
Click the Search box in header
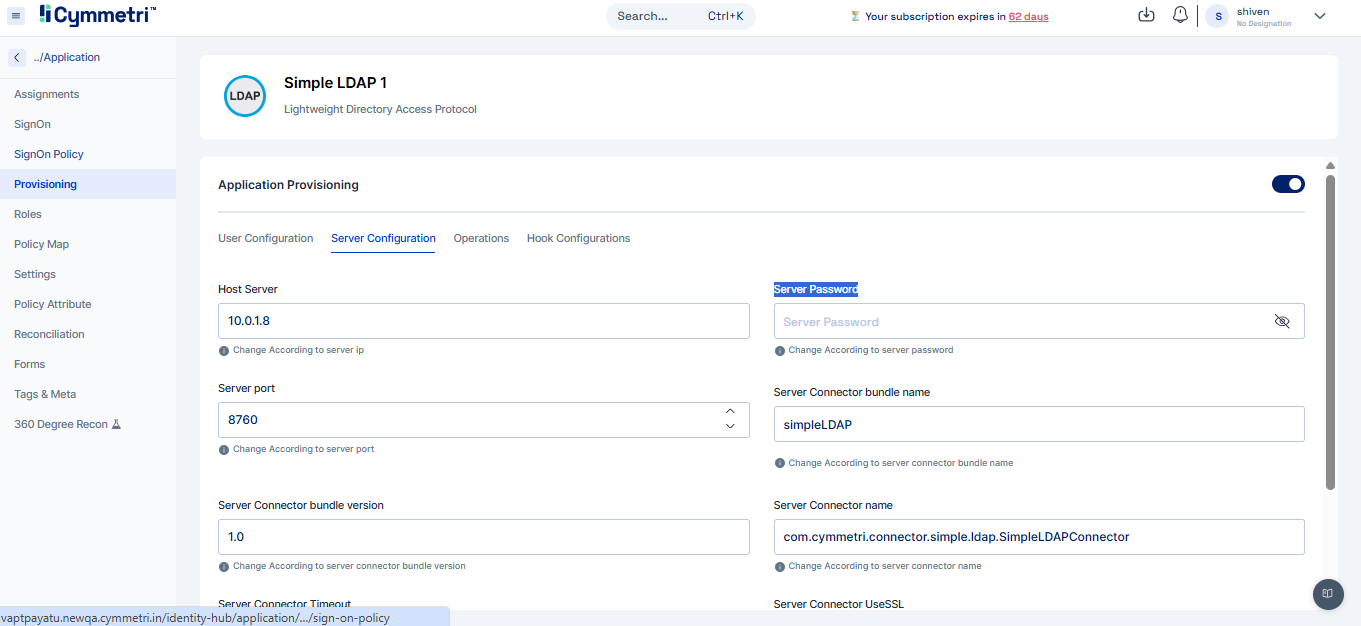(680, 16)
